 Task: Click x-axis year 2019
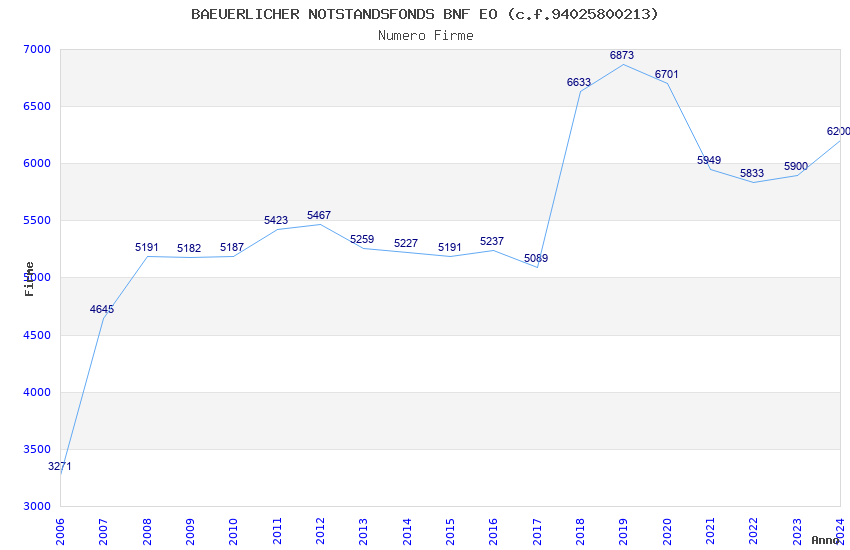(624, 532)
